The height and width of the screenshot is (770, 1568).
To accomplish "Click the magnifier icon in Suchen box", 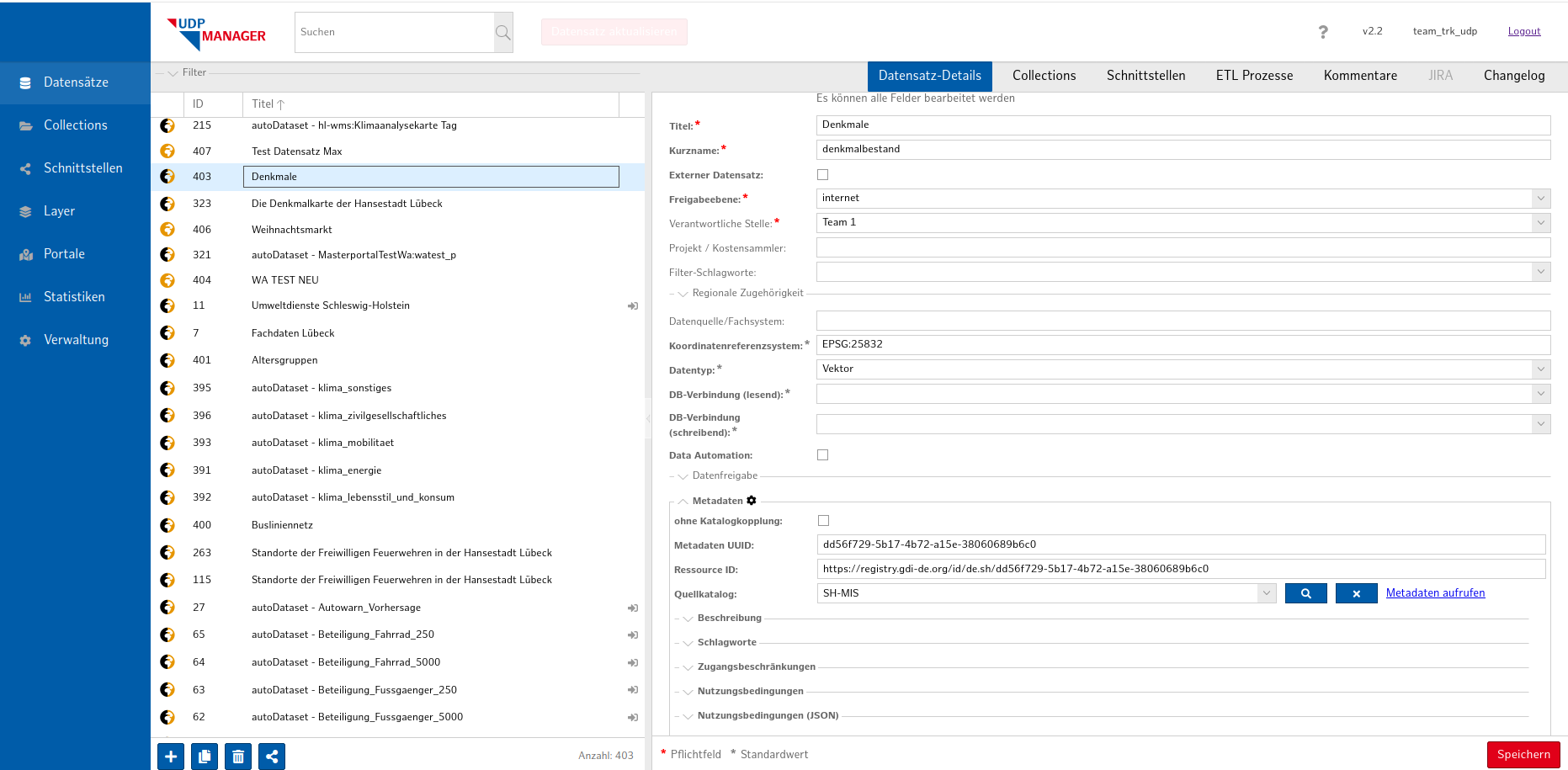I will 502,33.
